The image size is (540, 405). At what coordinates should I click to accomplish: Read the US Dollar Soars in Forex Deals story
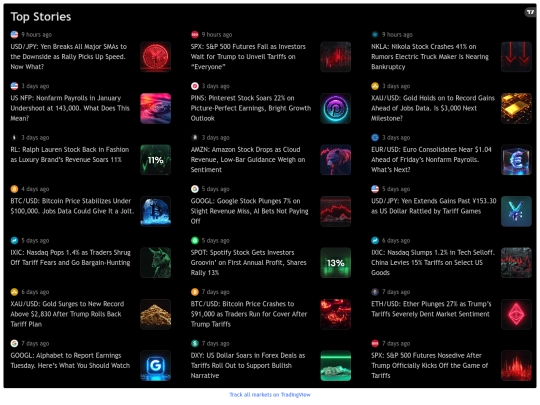click(x=248, y=365)
